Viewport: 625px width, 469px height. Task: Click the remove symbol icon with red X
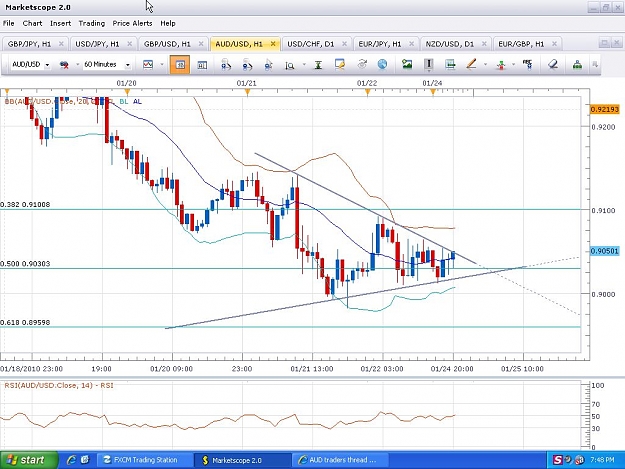click(x=64, y=65)
